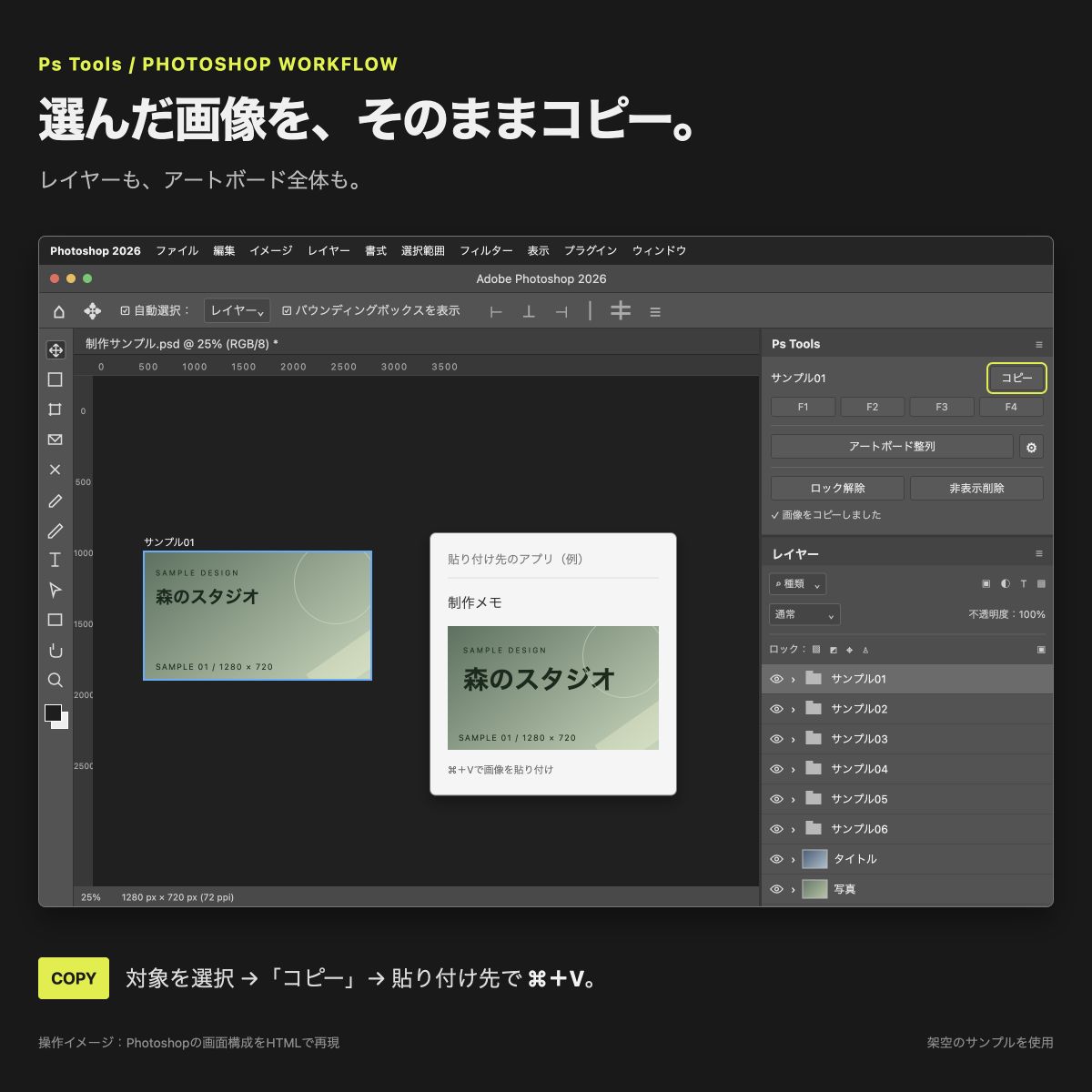
Task: Filter for pixel layers in the レイヤー panel
Action: click(x=986, y=584)
